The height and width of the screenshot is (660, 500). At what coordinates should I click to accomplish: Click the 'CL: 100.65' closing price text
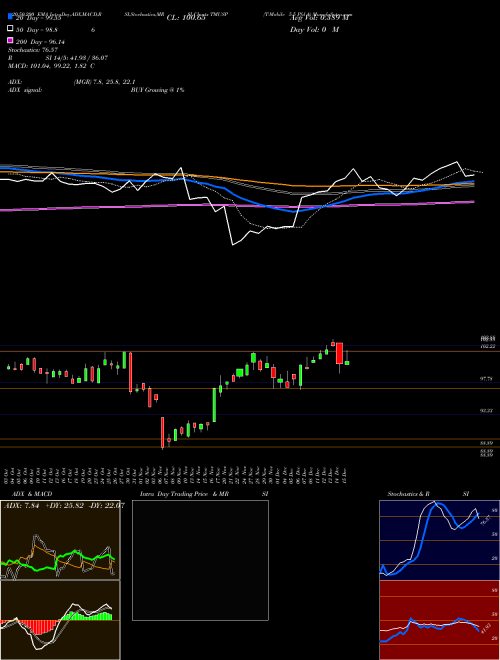(186, 18)
